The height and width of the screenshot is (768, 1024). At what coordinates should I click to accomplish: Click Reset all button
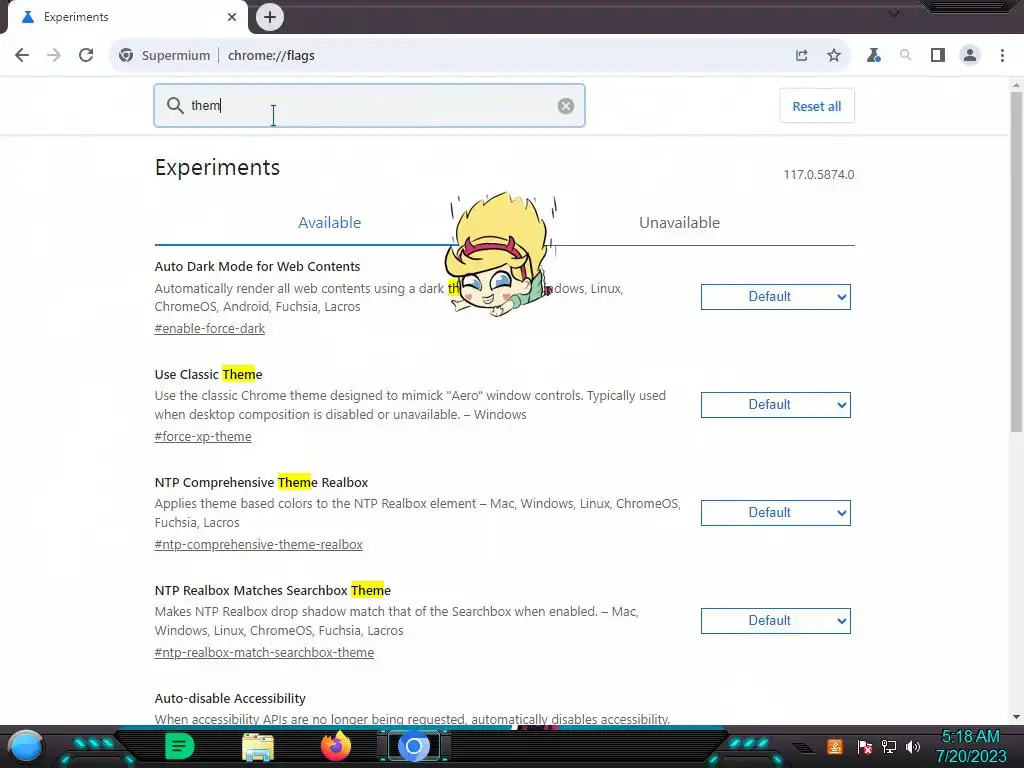coord(816,106)
